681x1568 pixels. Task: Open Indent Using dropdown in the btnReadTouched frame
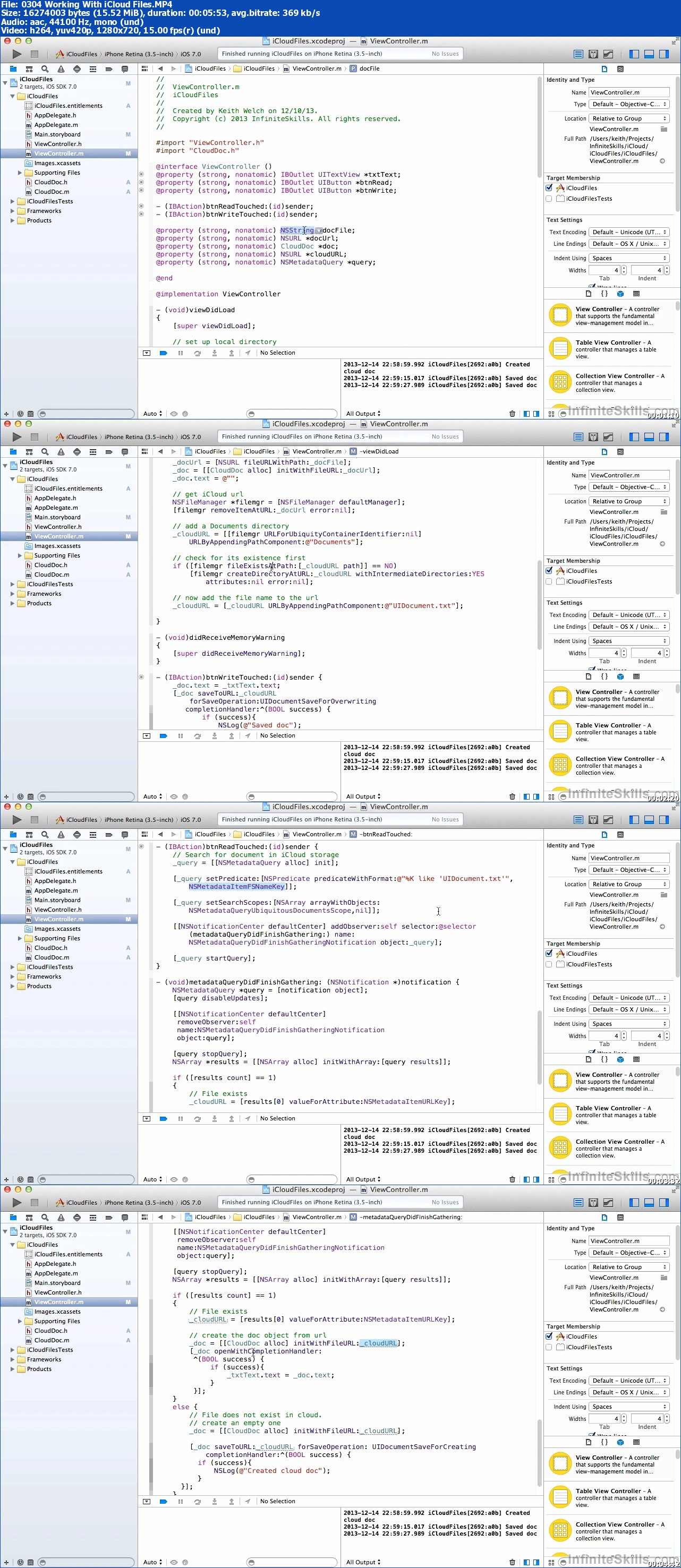click(629, 1024)
